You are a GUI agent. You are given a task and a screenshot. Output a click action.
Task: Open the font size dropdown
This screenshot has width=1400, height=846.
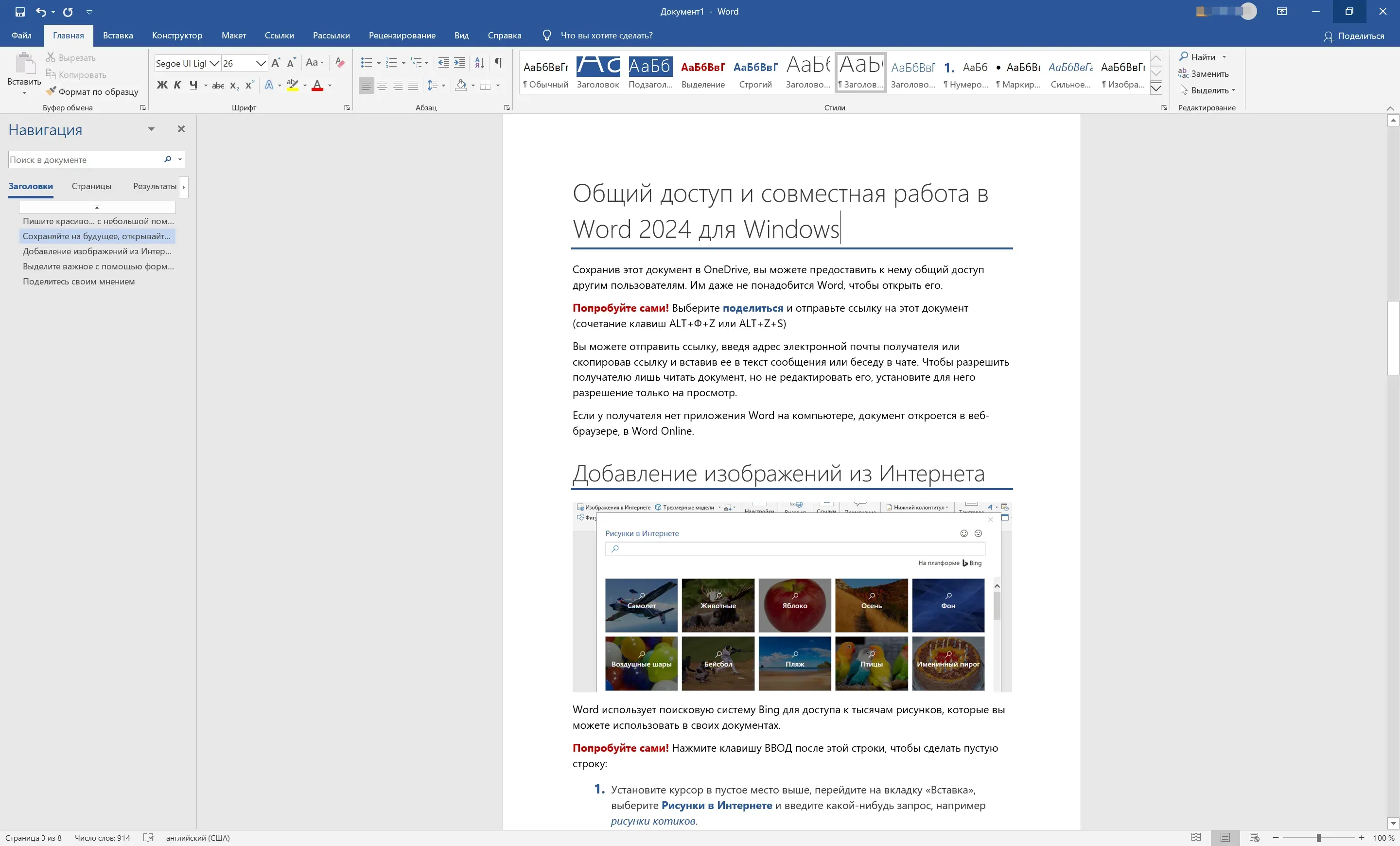(261, 63)
